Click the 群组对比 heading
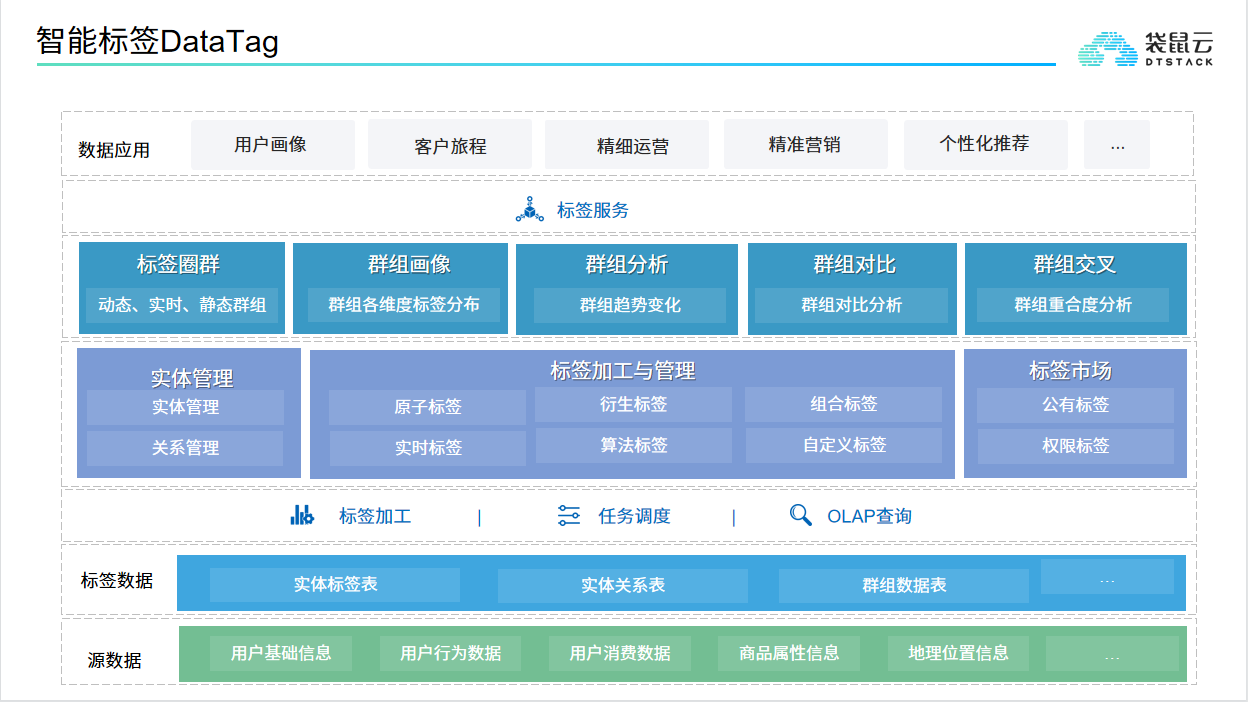 [854, 264]
